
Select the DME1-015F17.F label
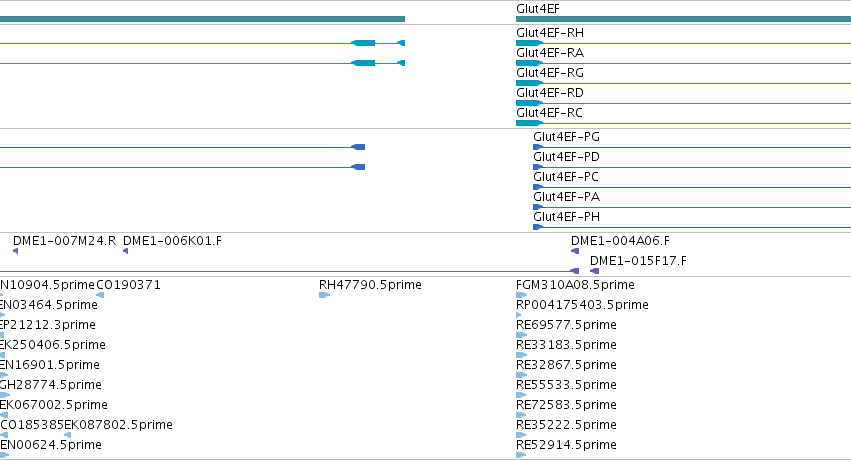click(x=638, y=261)
